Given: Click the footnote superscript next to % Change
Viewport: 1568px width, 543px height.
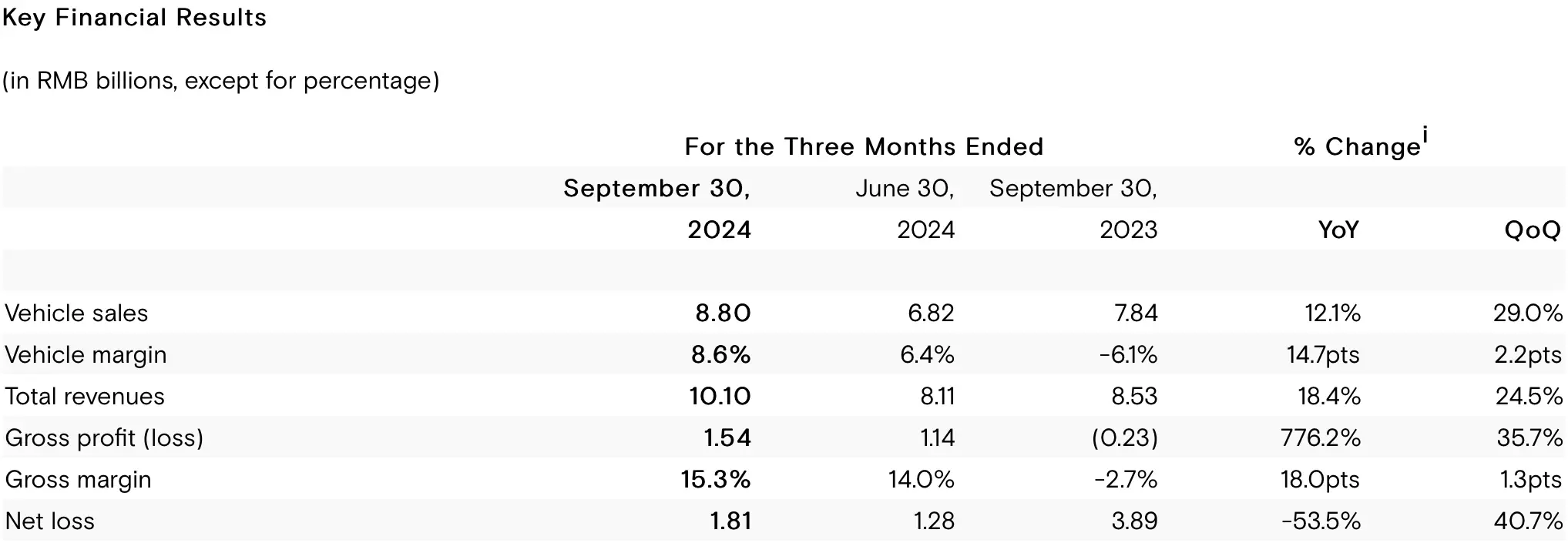Looking at the screenshot, I should click(1425, 136).
